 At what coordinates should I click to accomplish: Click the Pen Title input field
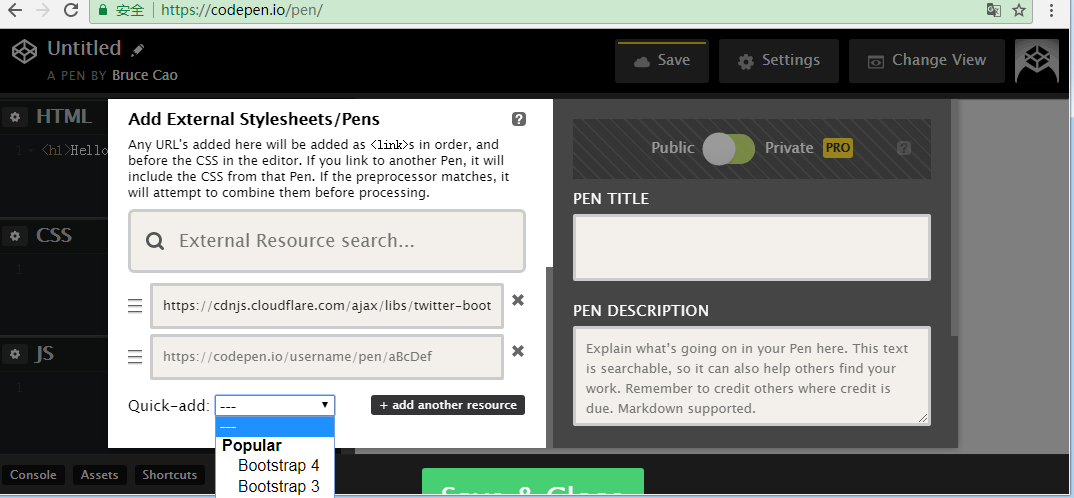(751, 247)
